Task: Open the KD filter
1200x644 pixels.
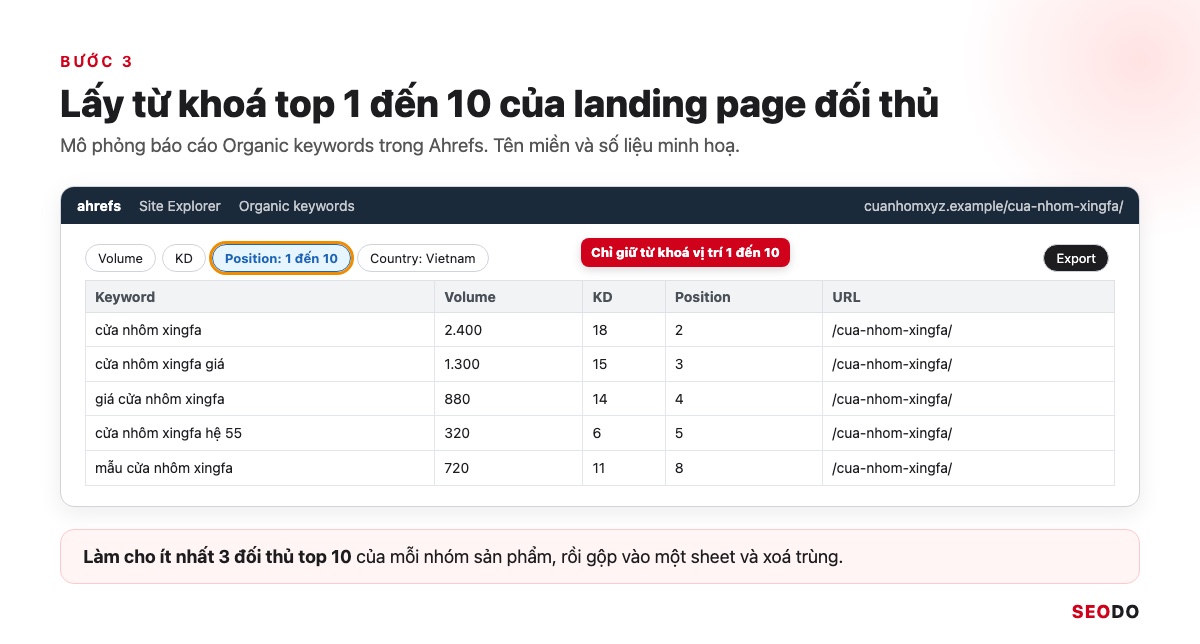Action: click(184, 258)
